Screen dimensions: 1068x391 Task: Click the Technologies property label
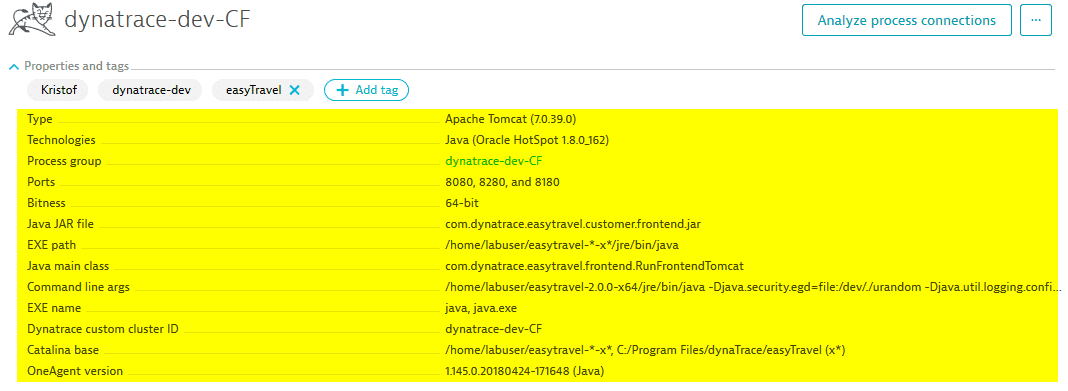[61, 140]
